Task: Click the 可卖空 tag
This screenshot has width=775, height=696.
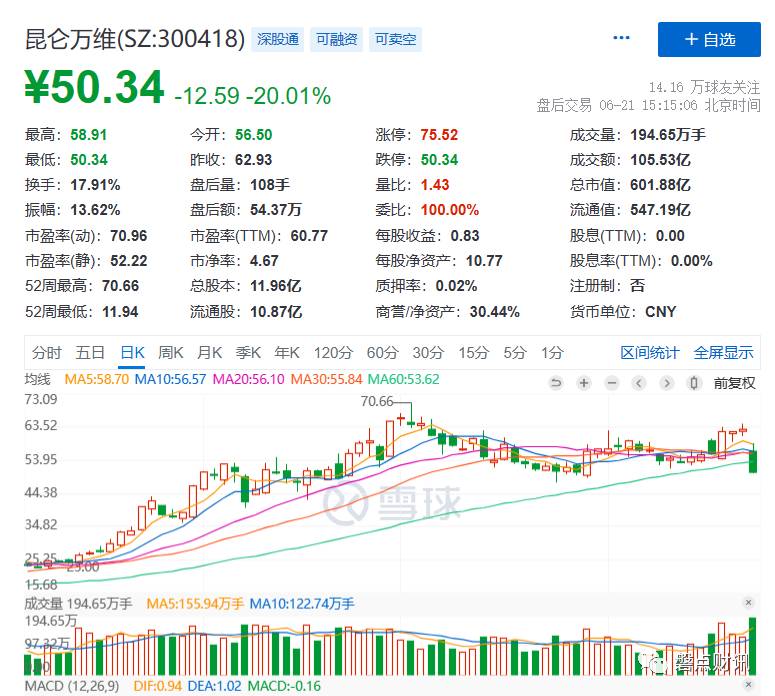Action: (x=395, y=39)
